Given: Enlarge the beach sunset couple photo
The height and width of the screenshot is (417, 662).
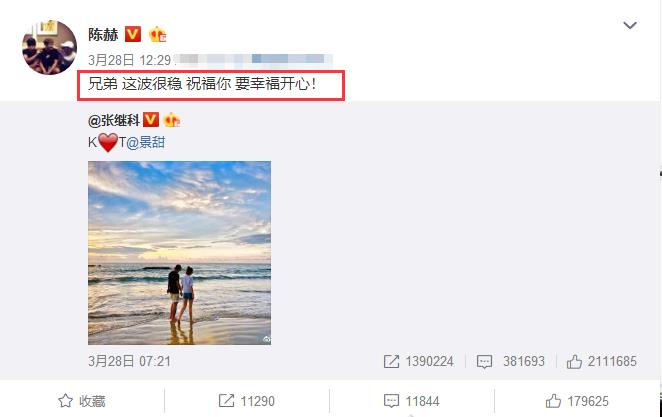Looking at the screenshot, I should coord(179,253).
